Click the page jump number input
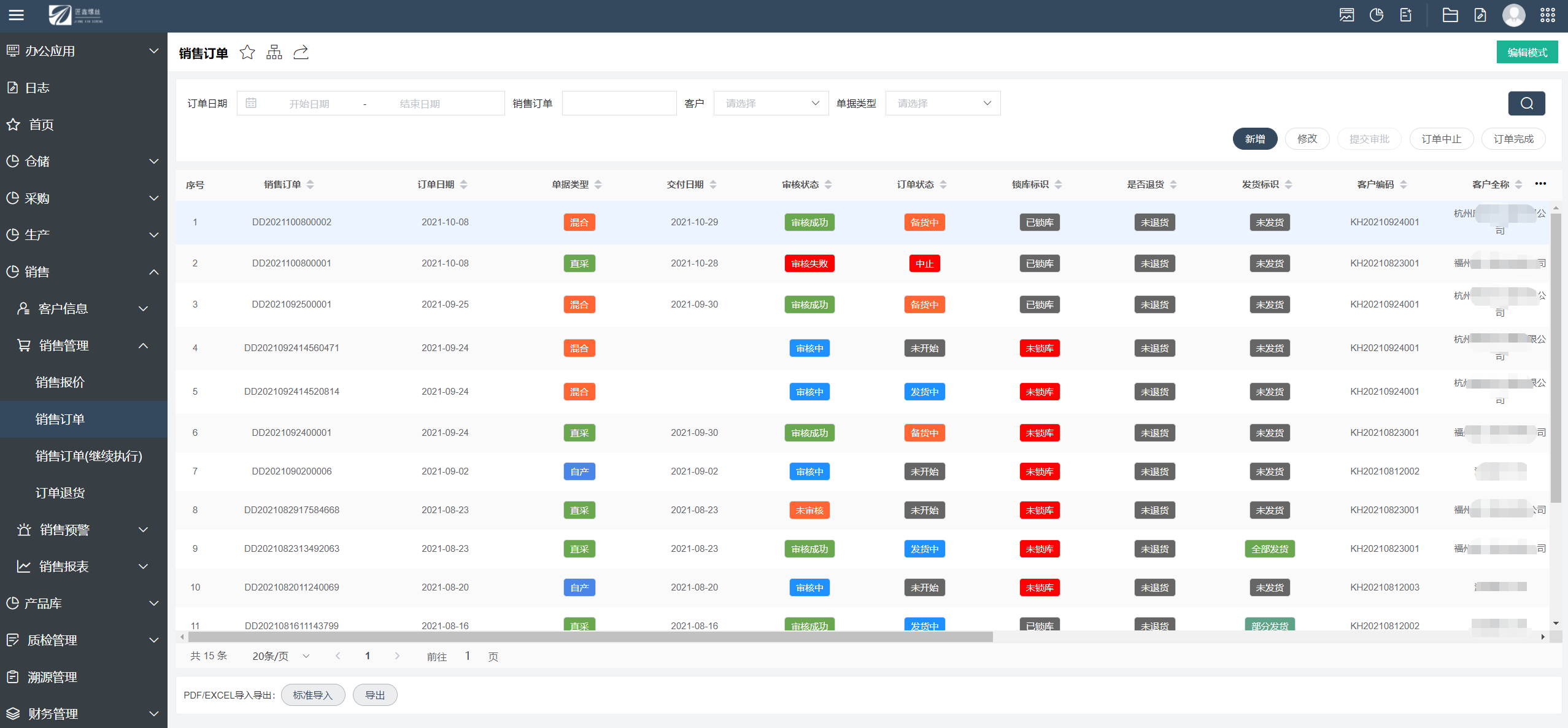 pyautogui.click(x=468, y=656)
